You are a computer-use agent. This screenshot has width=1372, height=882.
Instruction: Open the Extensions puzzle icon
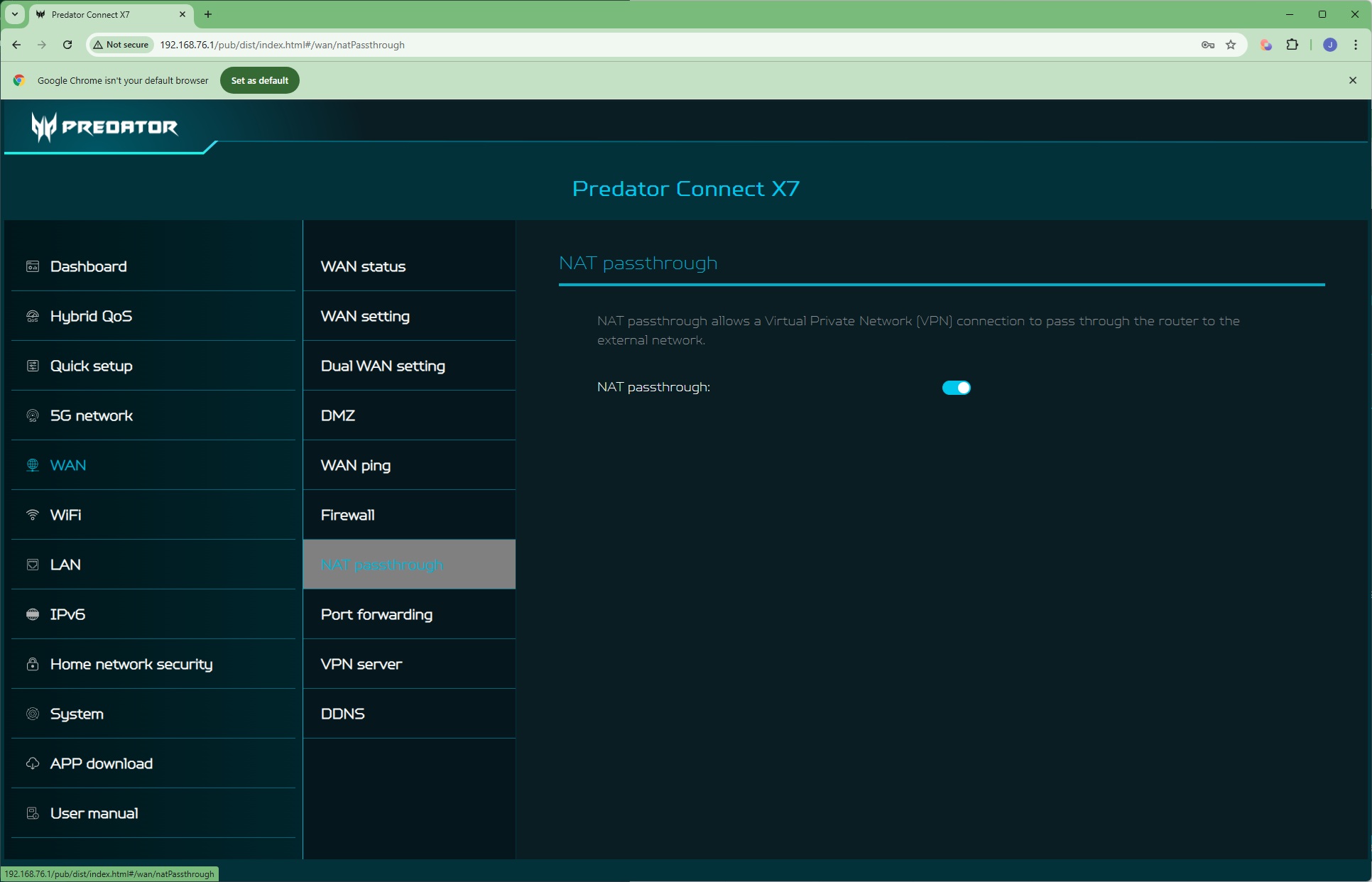pyautogui.click(x=1292, y=45)
